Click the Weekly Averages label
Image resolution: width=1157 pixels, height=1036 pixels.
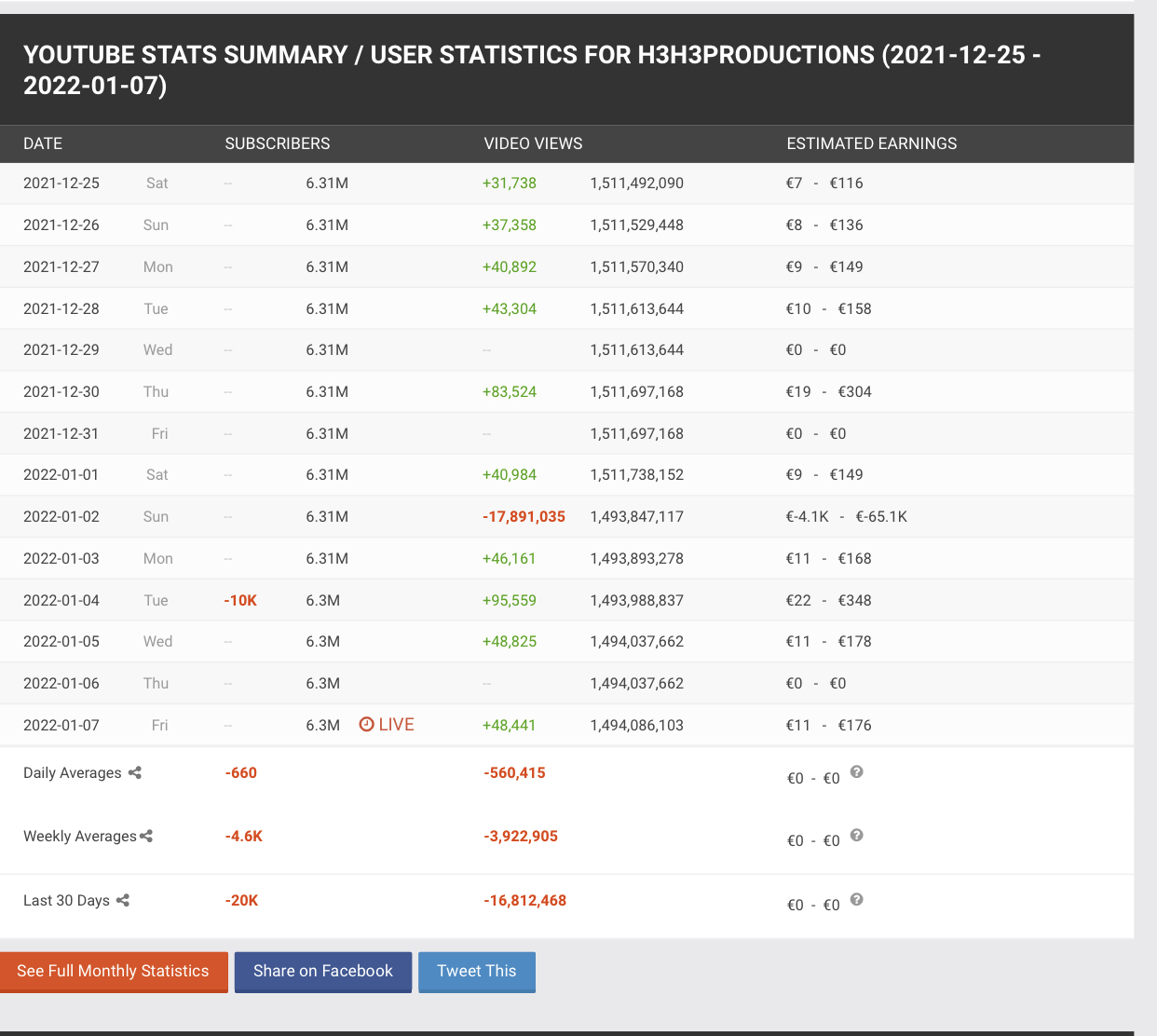[80, 837]
